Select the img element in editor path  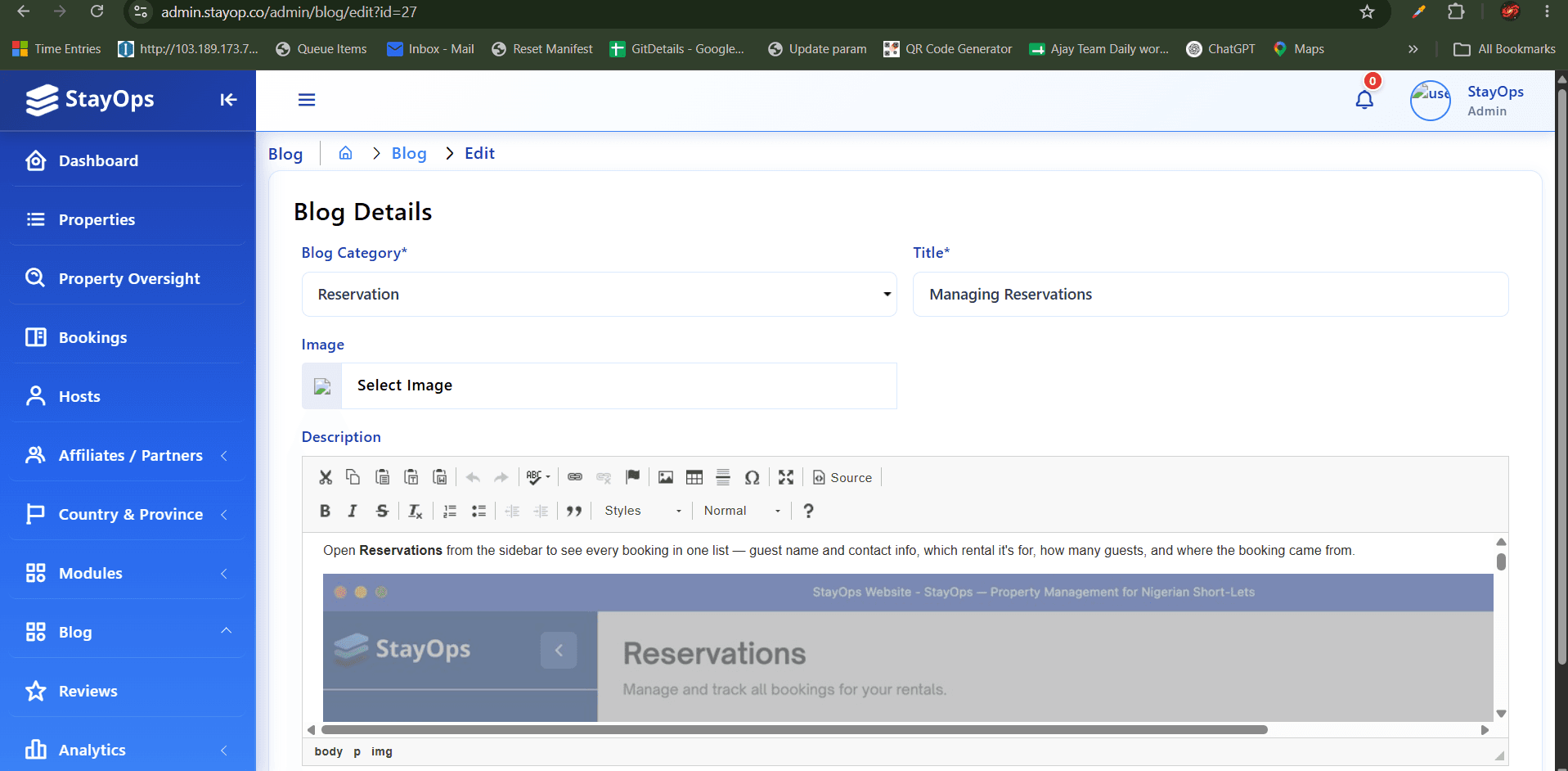(x=382, y=751)
